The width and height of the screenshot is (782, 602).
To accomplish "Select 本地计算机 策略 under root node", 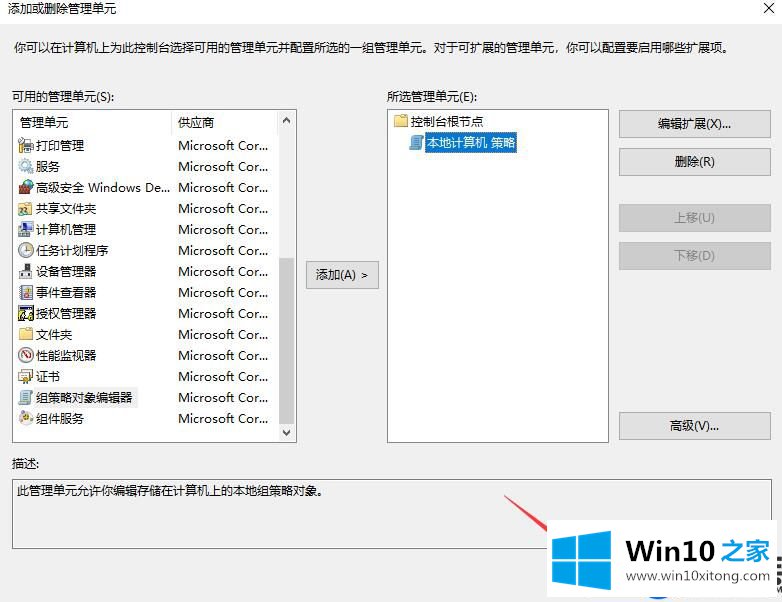I will (x=471, y=143).
